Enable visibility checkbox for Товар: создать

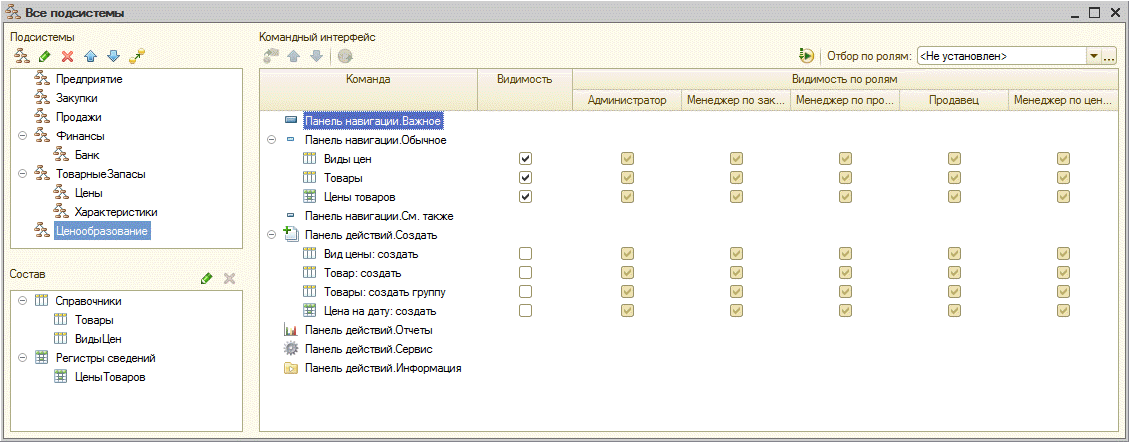[526, 273]
